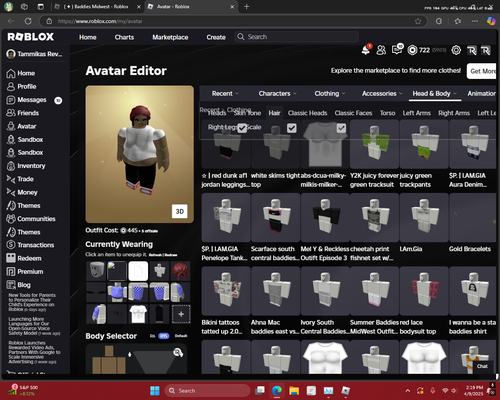Open Chat panel at bottom right
The image size is (500, 400).
[482, 366]
